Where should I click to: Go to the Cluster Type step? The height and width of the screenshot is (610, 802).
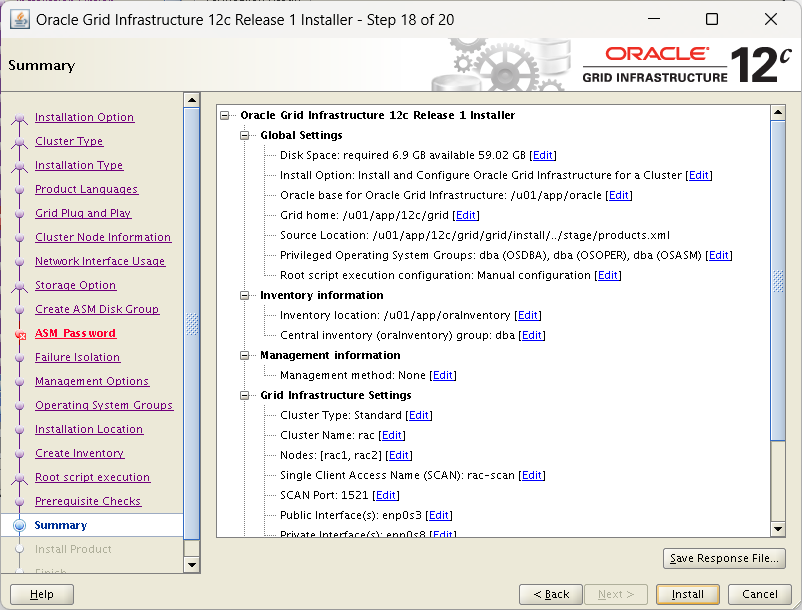tap(69, 141)
